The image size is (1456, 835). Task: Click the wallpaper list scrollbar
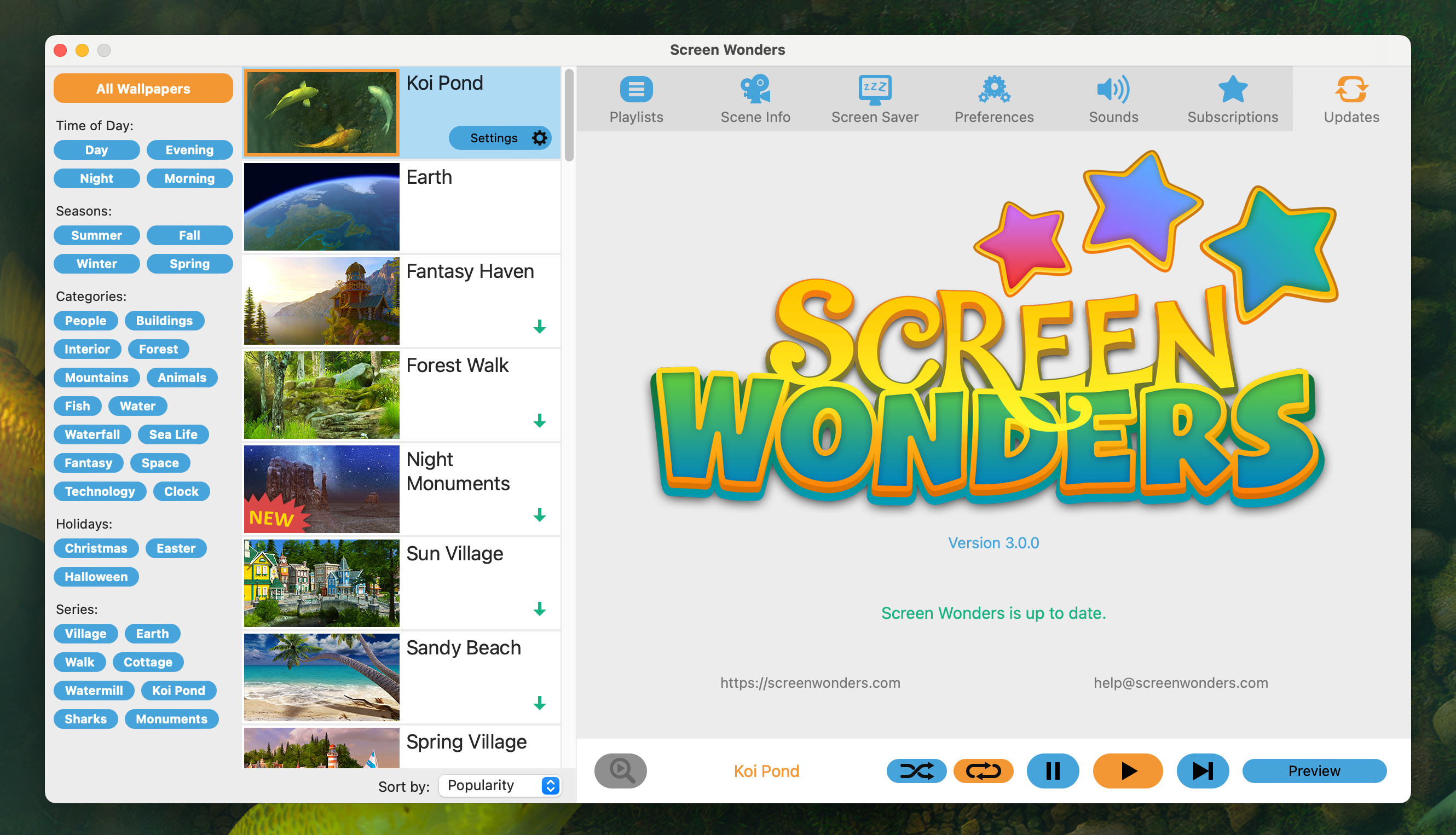(x=569, y=115)
